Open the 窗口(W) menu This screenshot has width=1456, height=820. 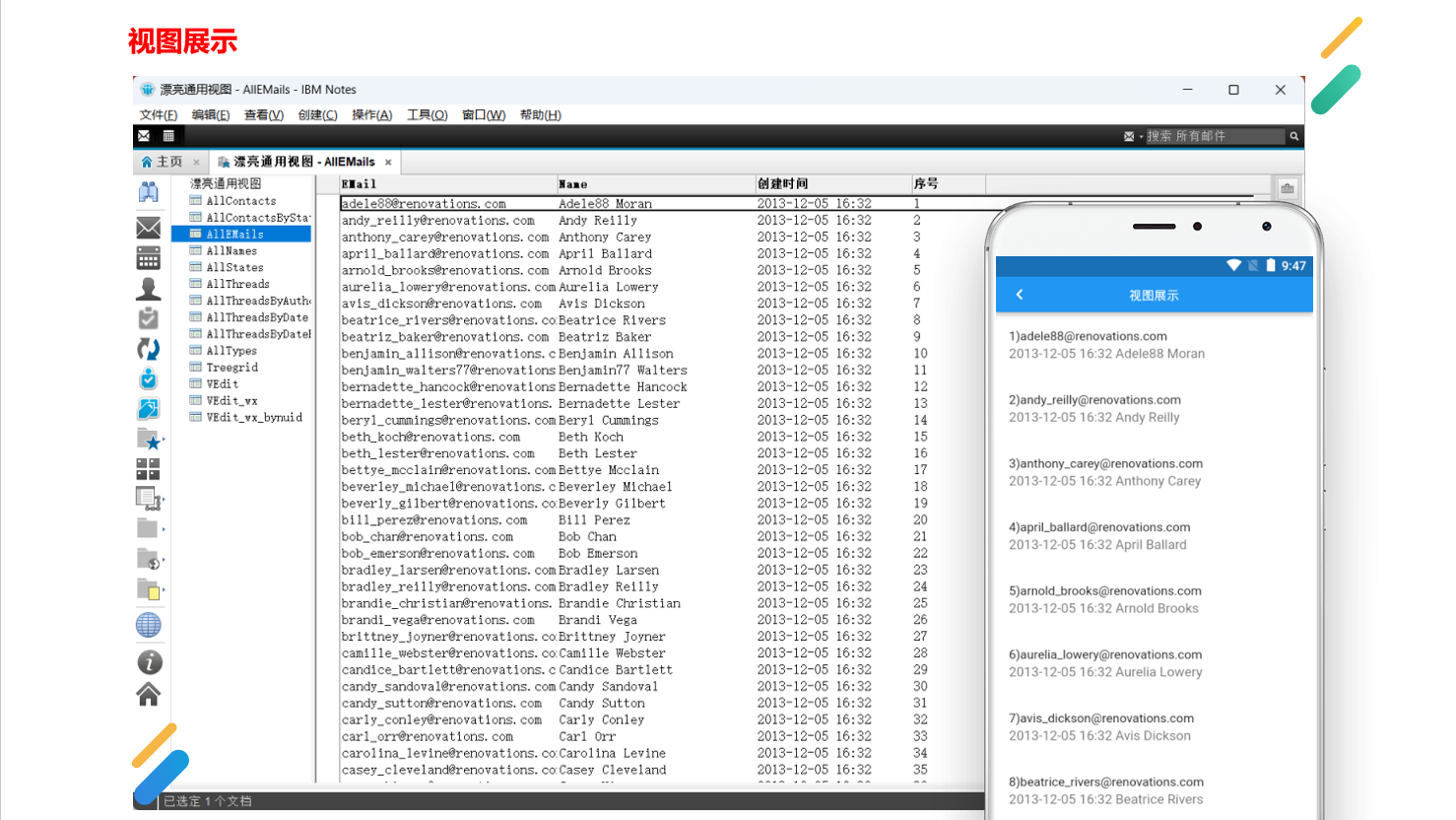pos(484,115)
